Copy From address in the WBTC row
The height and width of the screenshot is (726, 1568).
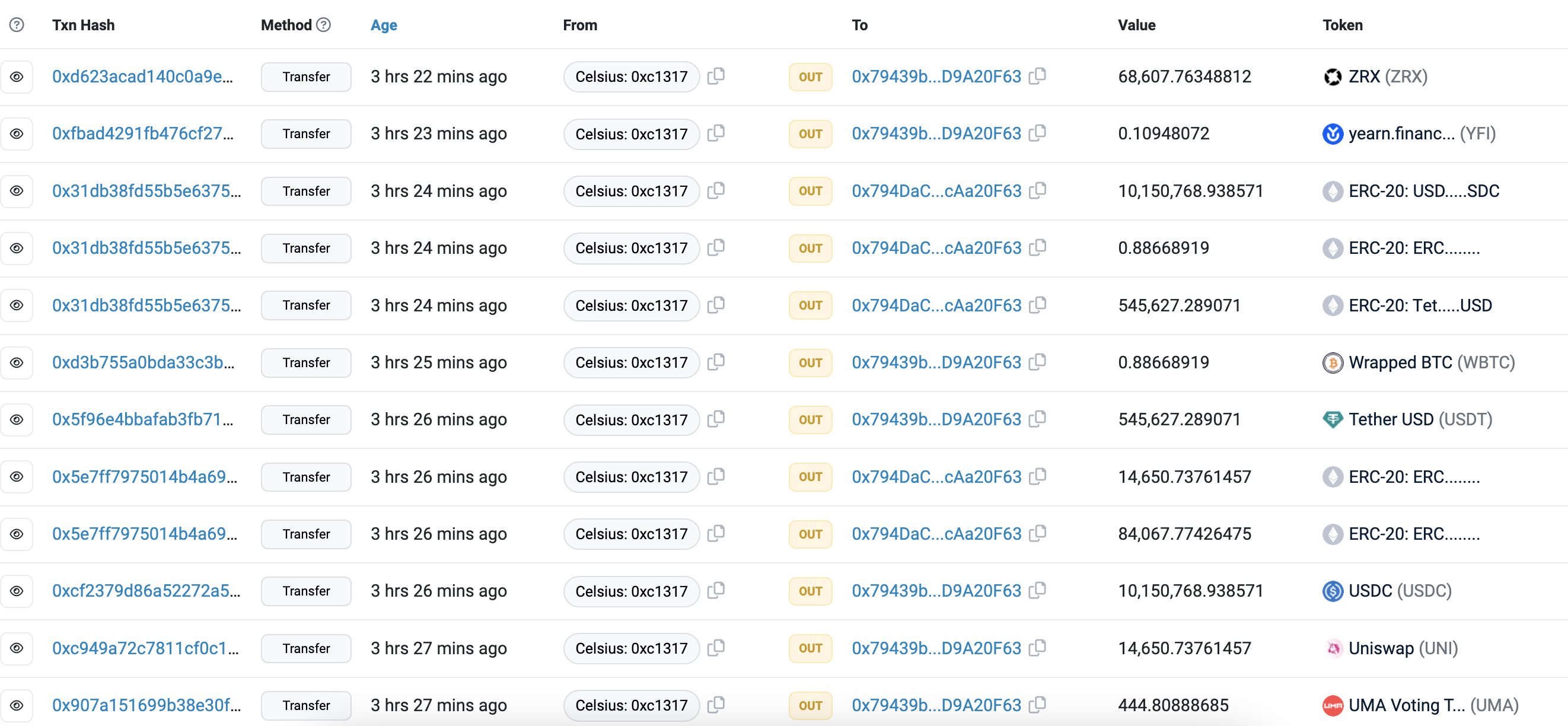[716, 362]
